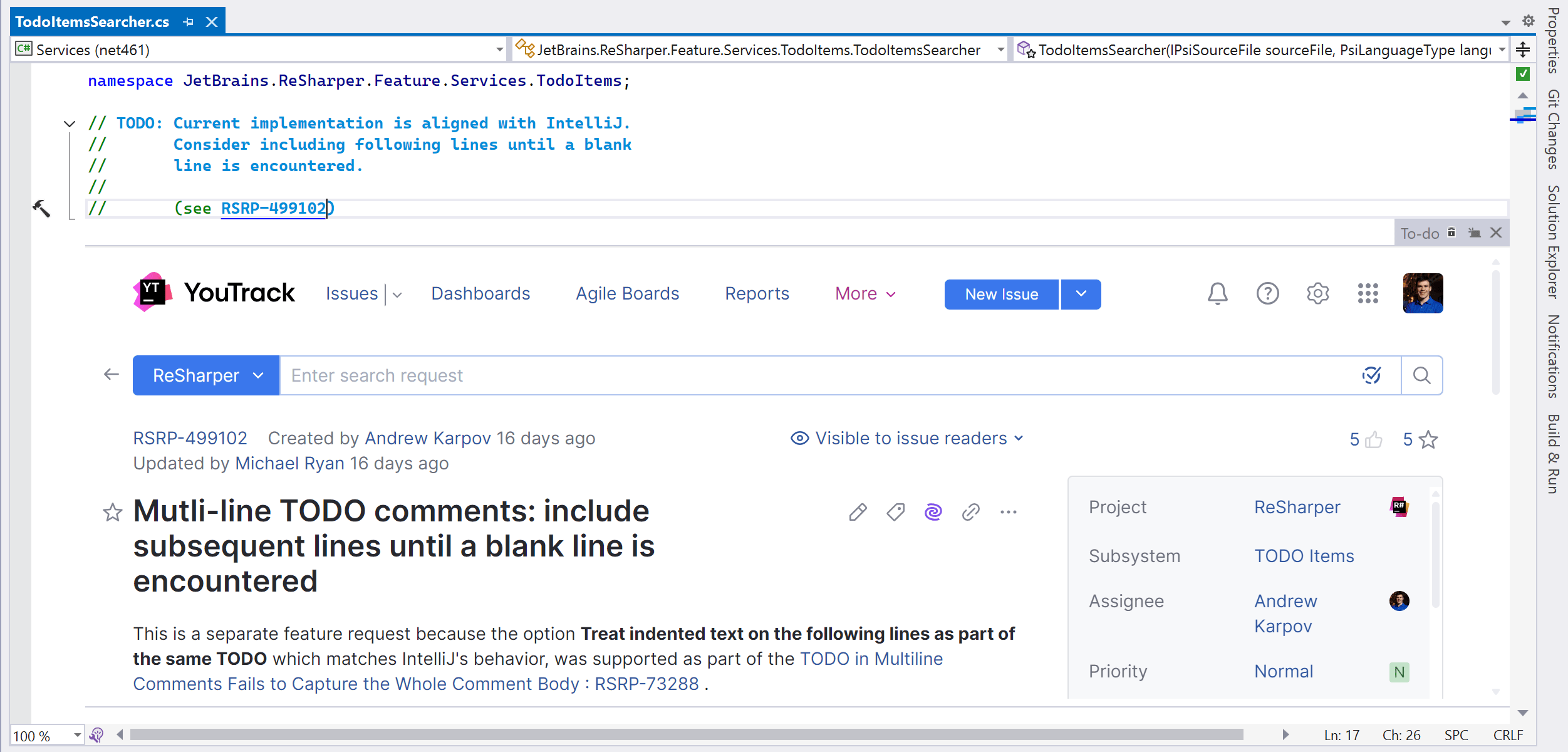Image resolution: width=1568 pixels, height=752 pixels.
Task: Open the Agile Boards menu
Action: pos(627,294)
